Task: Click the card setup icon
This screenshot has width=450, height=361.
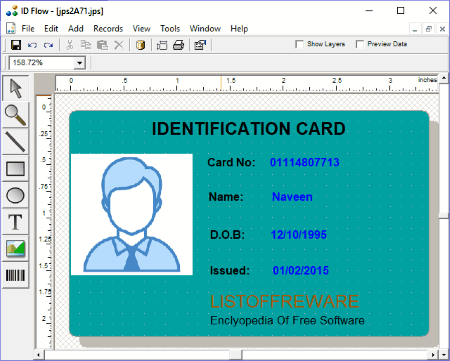Action: 162,45
